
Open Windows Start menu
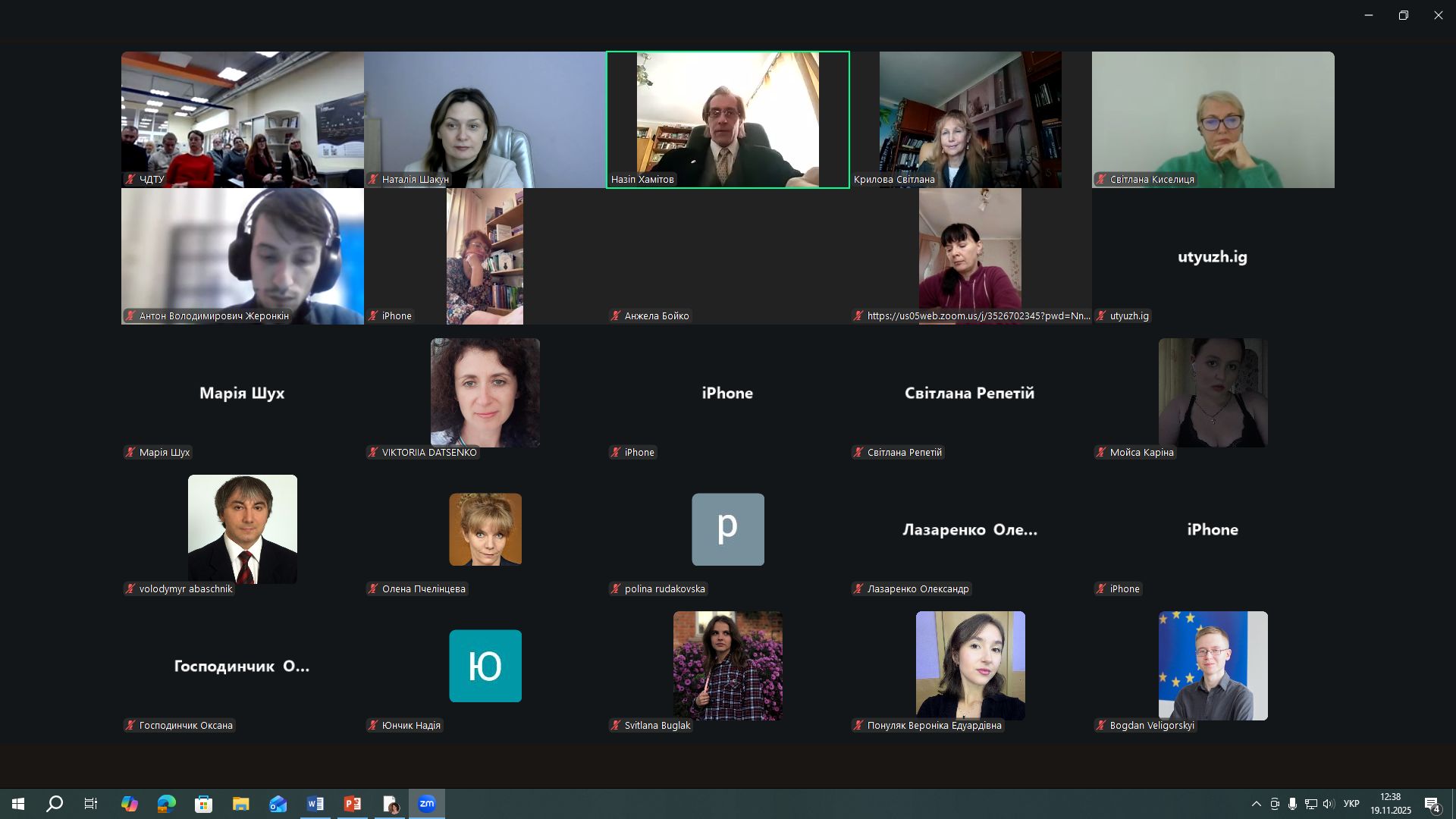(x=18, y=804)
